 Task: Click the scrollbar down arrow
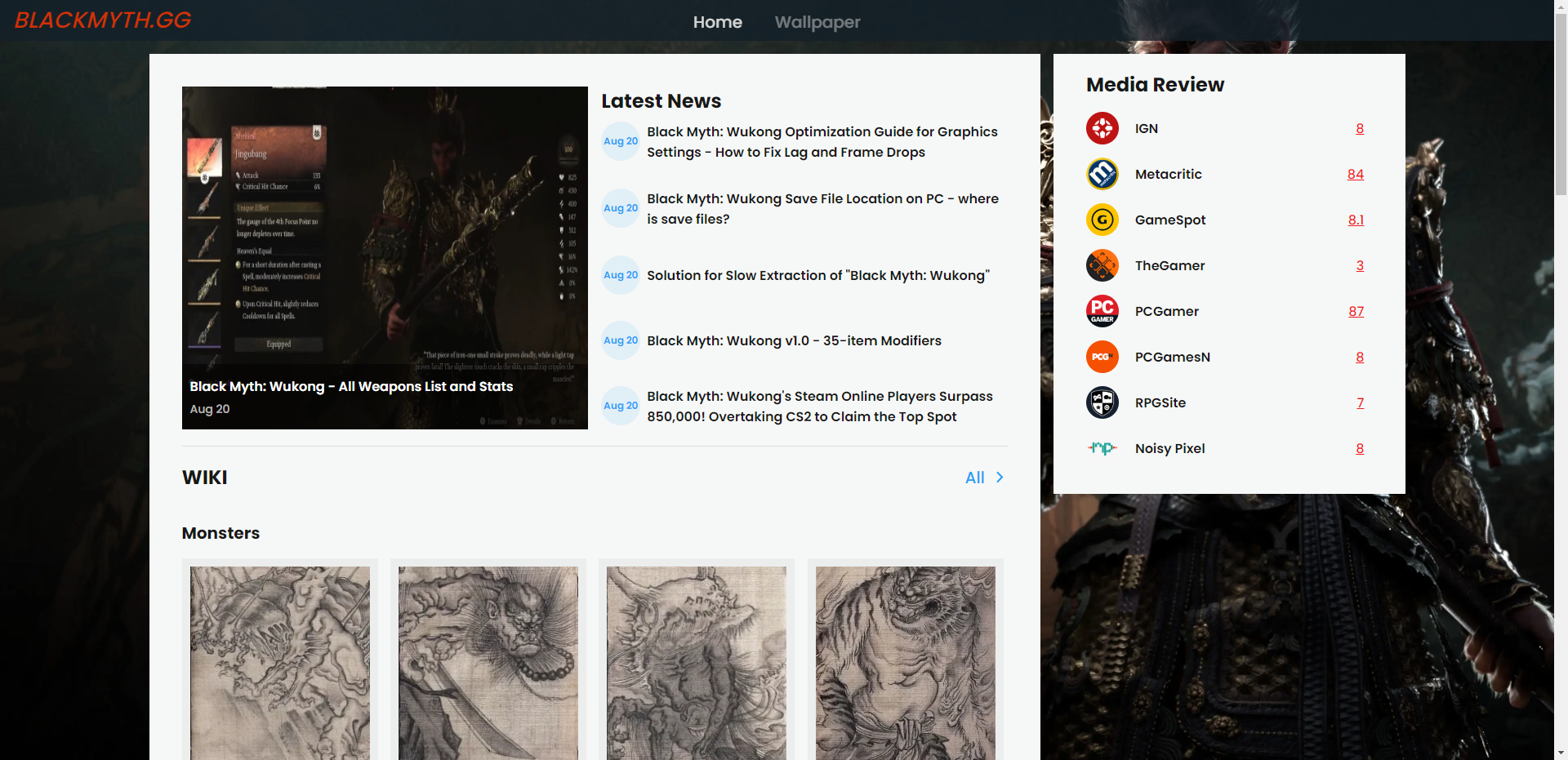click(x=1561, y=753)
